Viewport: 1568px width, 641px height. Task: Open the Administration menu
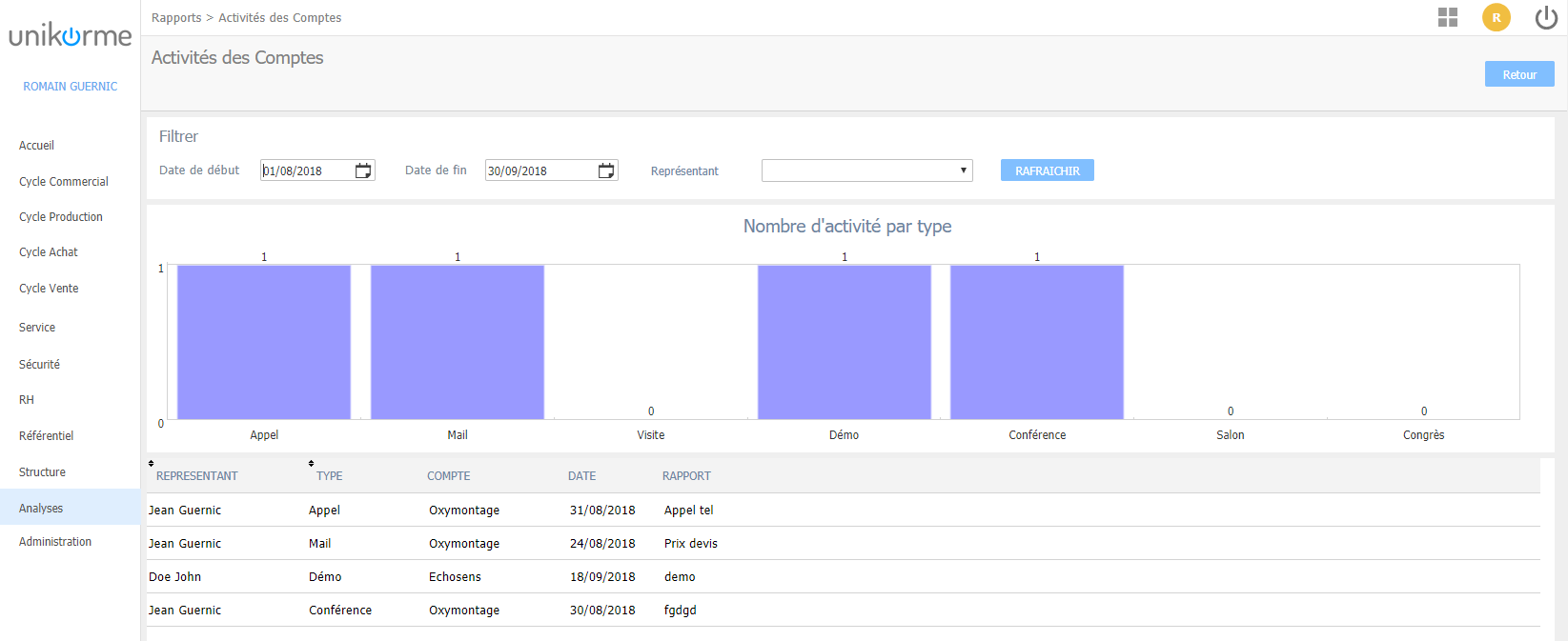pyautogui.click(x=55, y=542)
